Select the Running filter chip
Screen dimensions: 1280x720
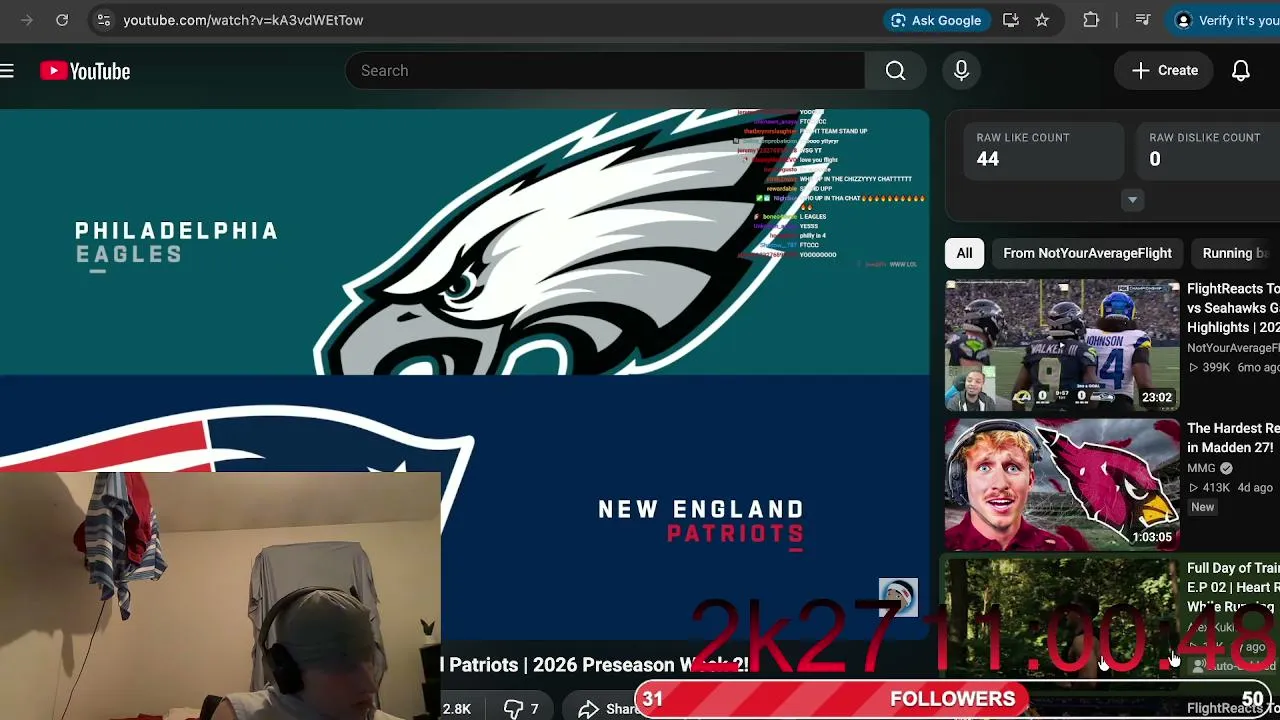[1235, 253]
